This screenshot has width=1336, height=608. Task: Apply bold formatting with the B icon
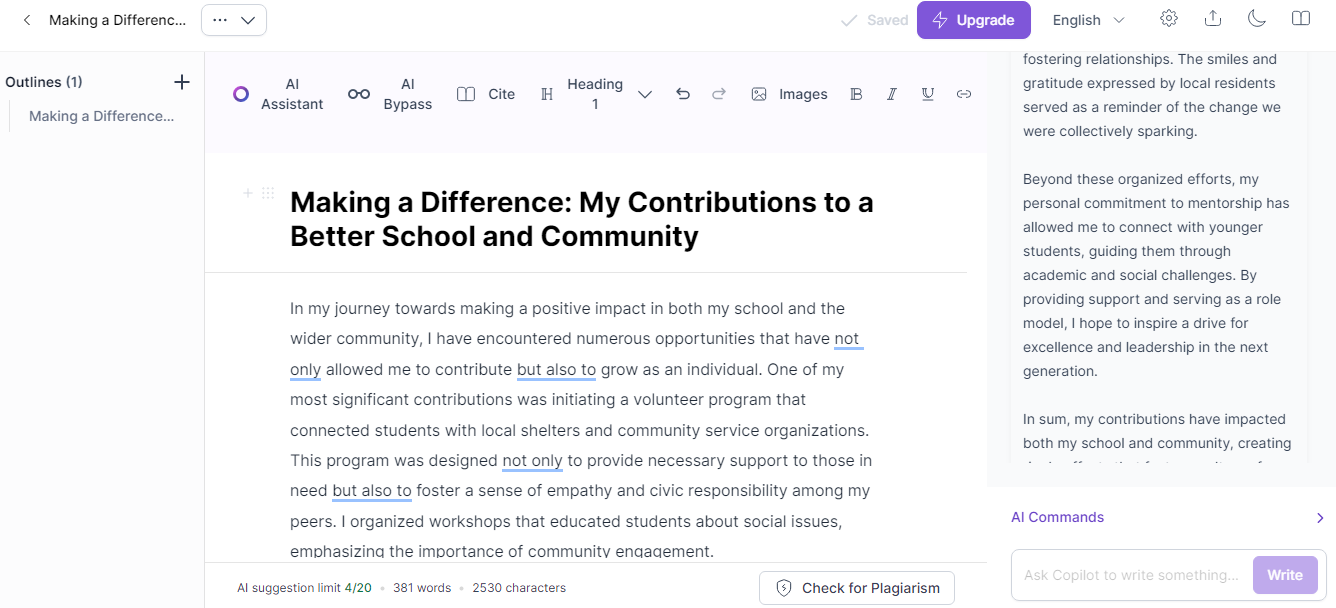pos(856,94)
